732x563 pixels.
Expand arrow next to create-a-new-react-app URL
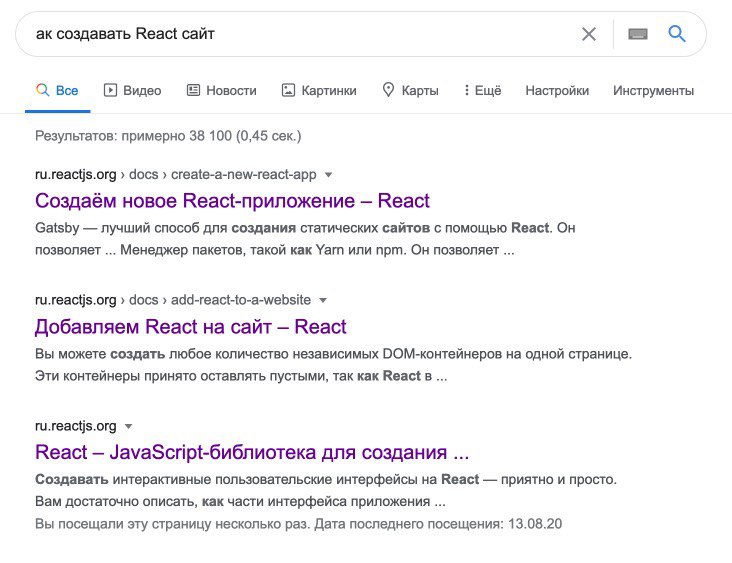click(x=328, y=175)
